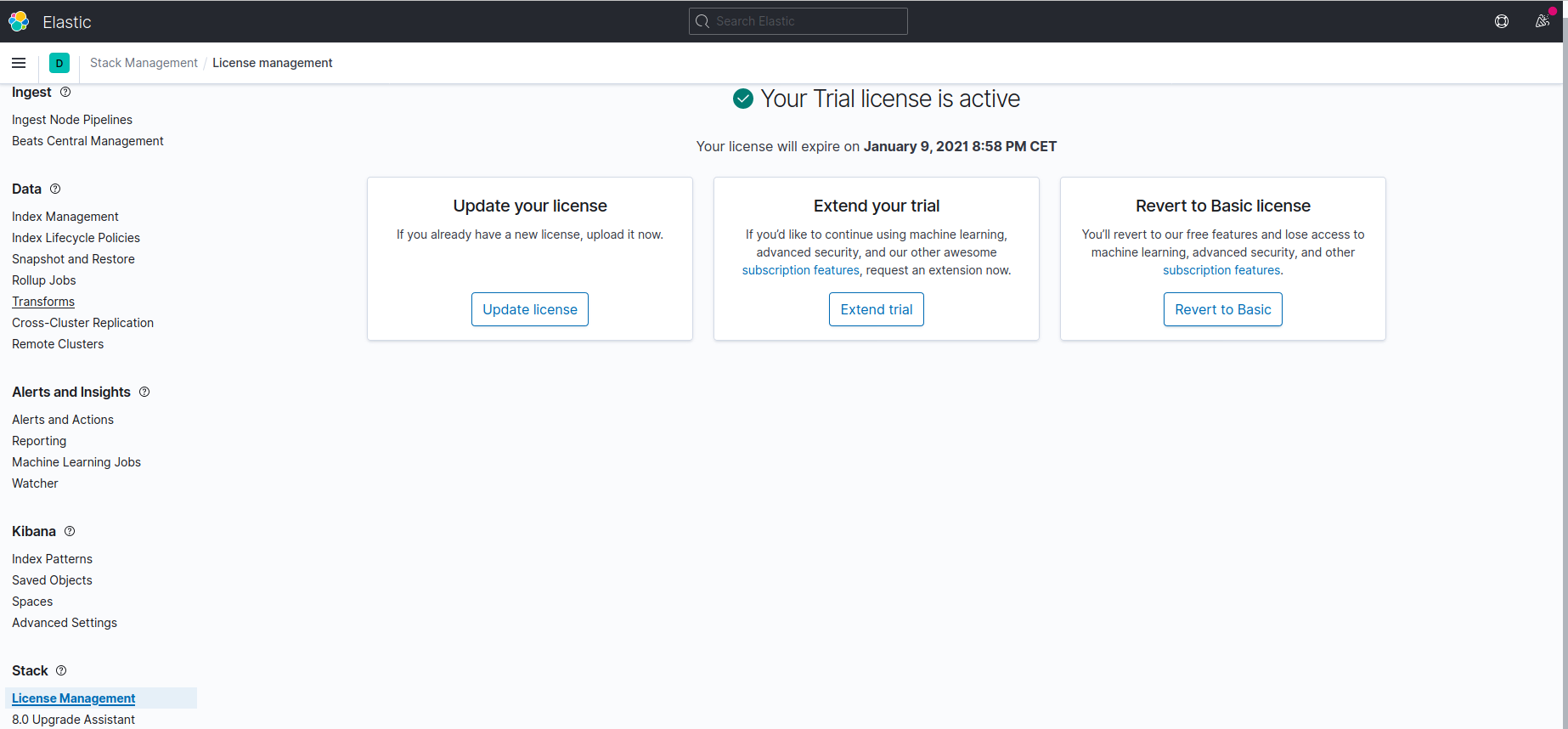The height and width of the screenshot is (729, 1568).
Task: Open Index Lifecycle Policies
Action: (76, 238)
